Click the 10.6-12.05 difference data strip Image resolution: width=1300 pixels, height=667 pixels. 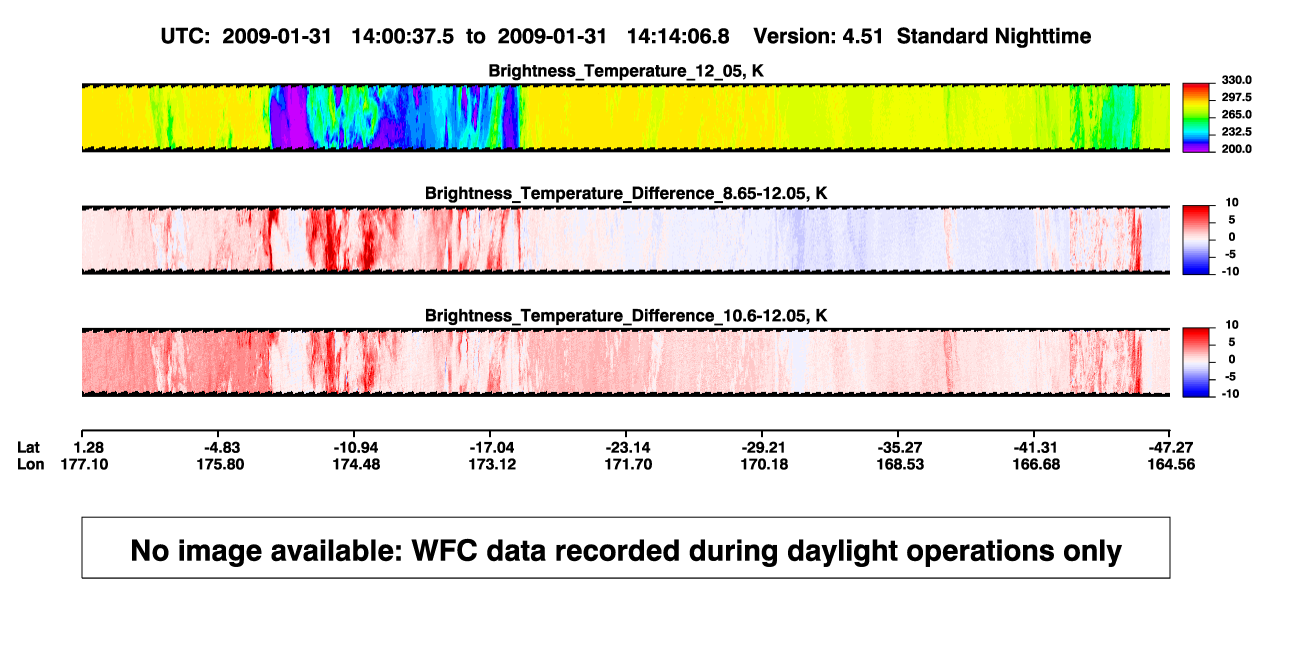(625, 362)
